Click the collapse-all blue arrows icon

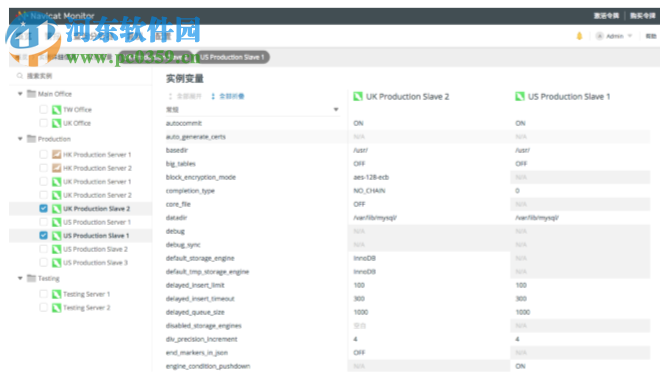coord(213,96)
